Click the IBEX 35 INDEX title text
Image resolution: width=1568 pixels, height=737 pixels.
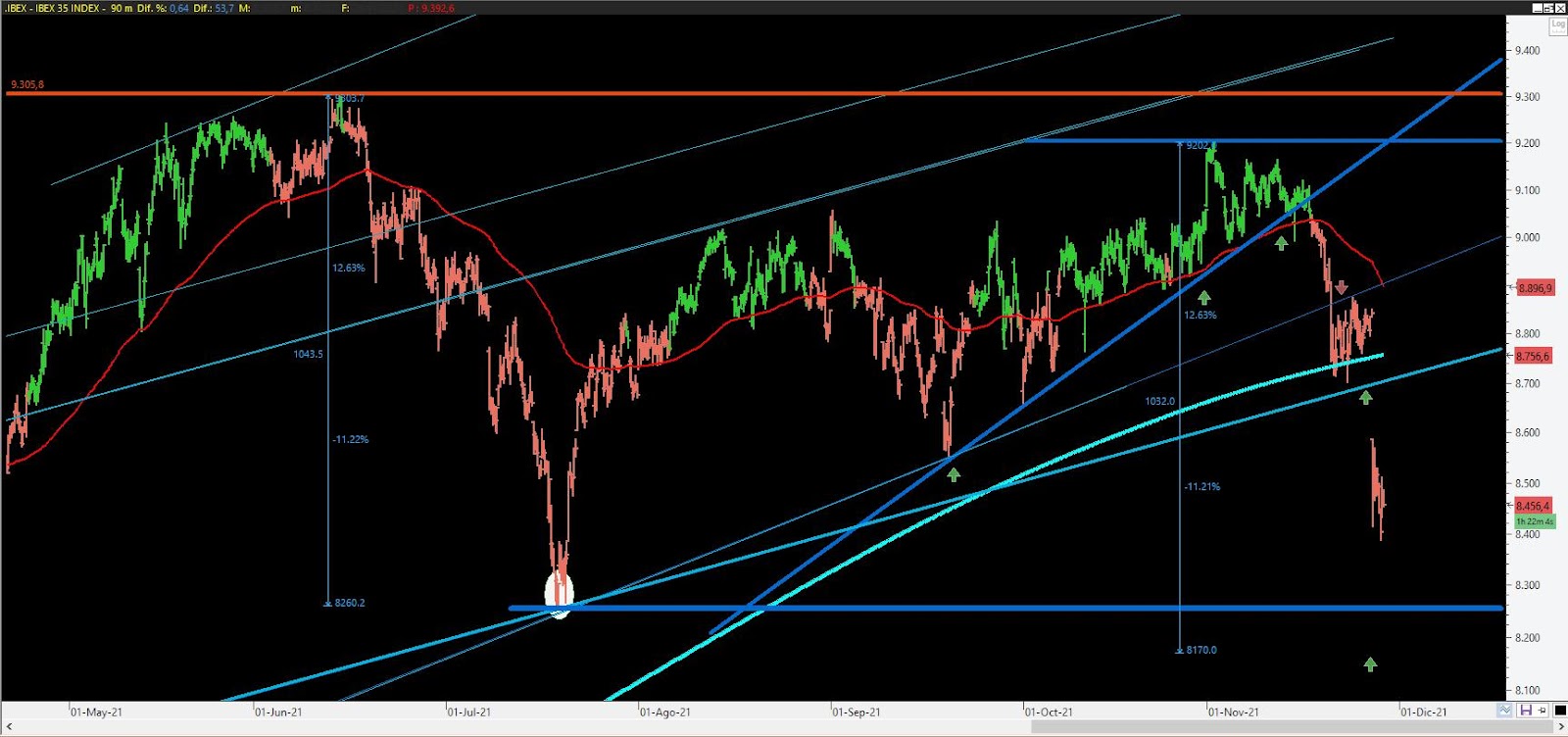click(68, 8)
